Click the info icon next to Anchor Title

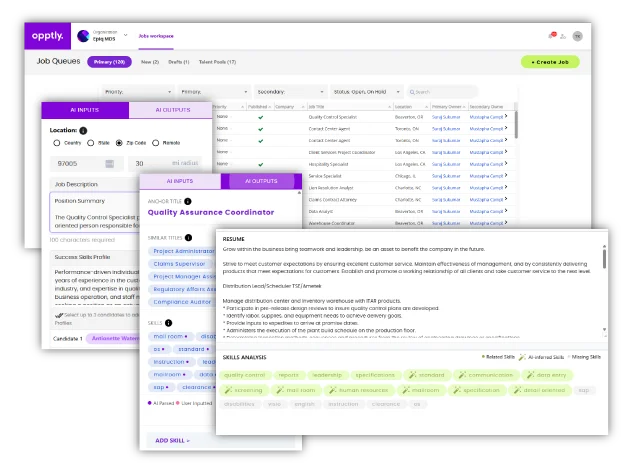pos(188,201)
